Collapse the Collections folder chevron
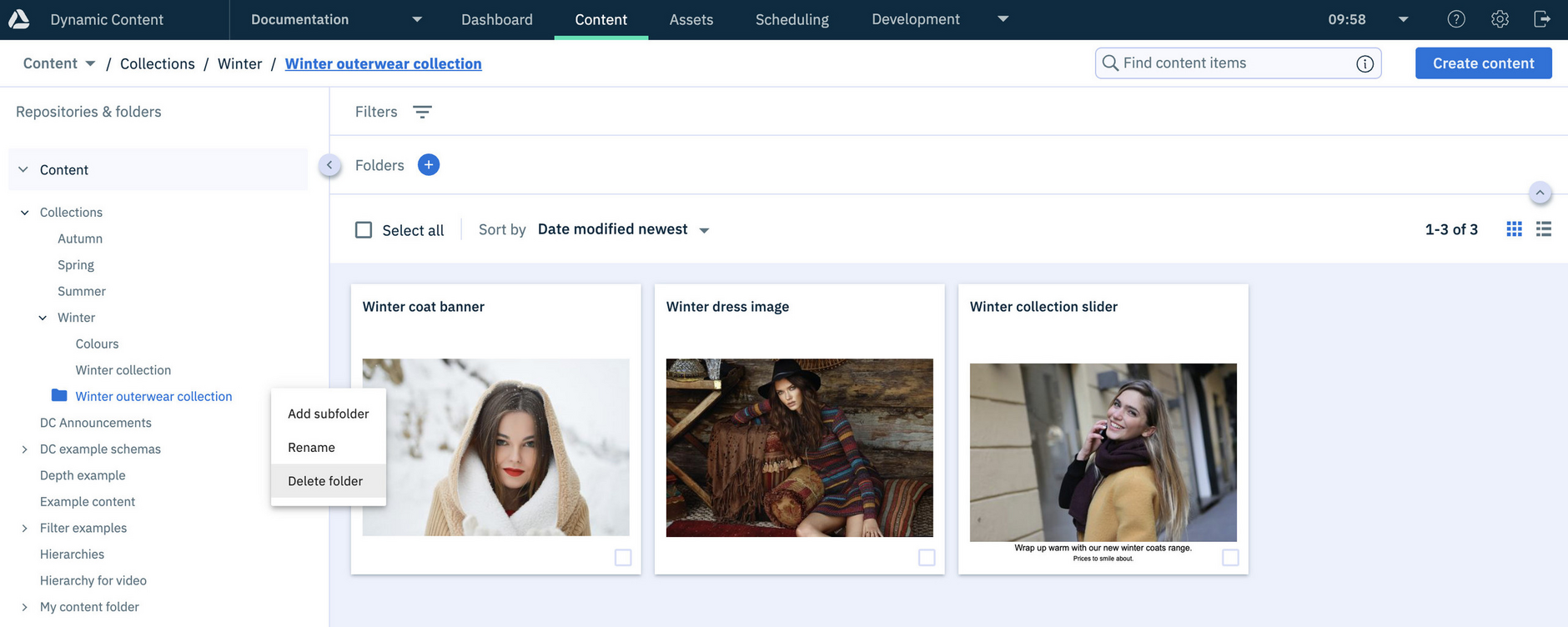The height and width of the screenshot is (627, 1568). [25, 213]
